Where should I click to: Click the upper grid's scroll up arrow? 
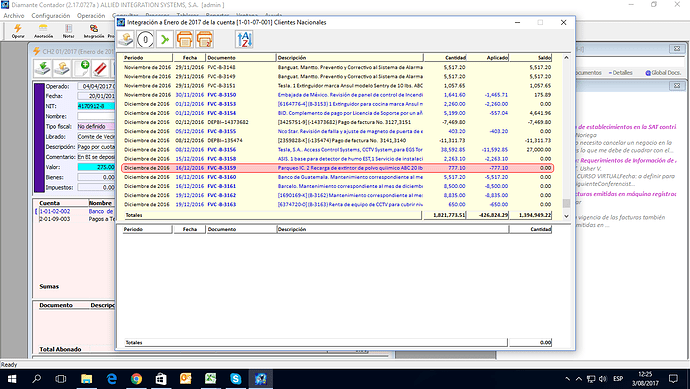click(566, 58)
